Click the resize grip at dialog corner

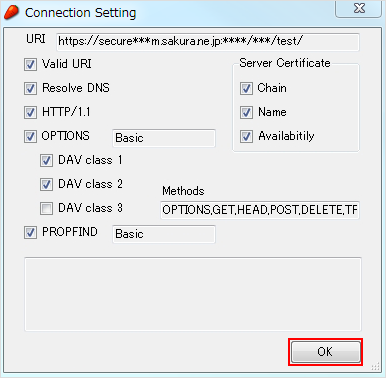click(376, 367)
